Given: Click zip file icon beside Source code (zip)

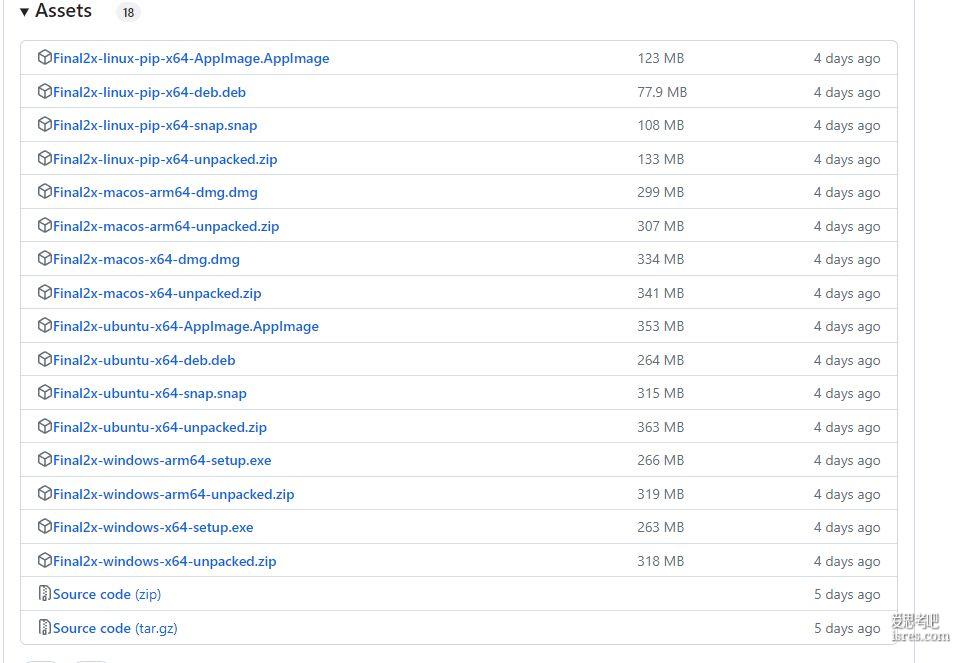Looking at the screenshot, I should coord(45,593).
